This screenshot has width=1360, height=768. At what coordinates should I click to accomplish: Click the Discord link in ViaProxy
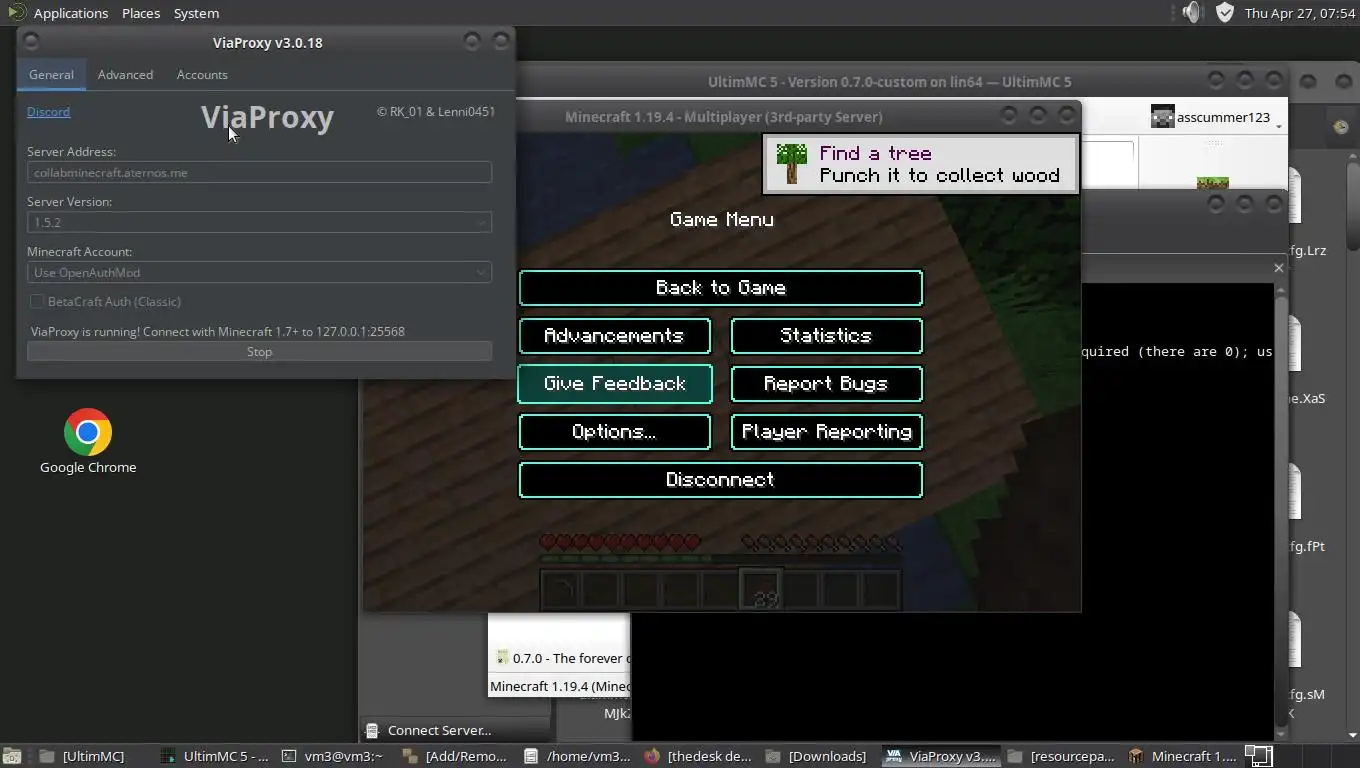[48, 111]
